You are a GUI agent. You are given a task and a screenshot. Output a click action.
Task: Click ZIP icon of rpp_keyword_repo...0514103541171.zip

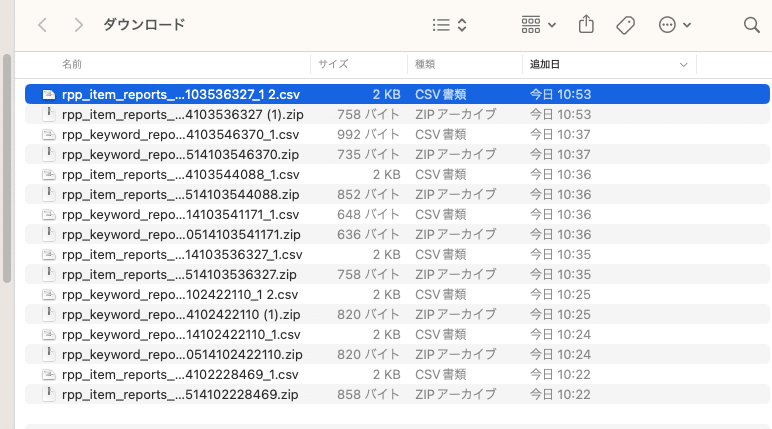(48, 234)
